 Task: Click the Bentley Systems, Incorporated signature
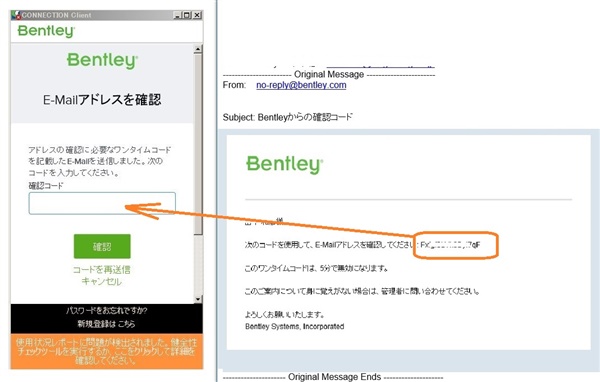click(295, 326)
